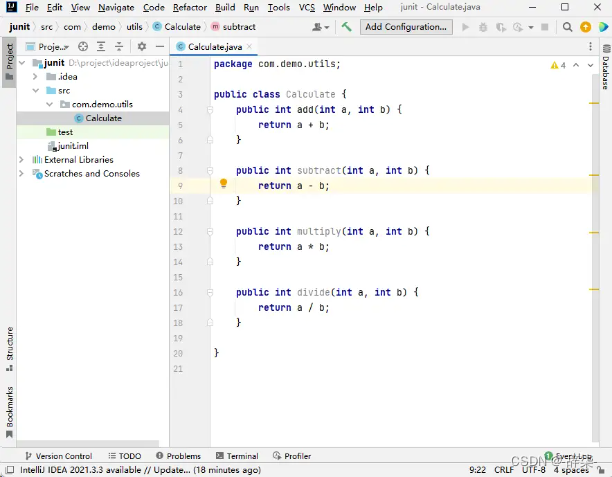Screen dimensions: 612x477
Task: Open the Structure tool window side tab
Action: [9, 349]
